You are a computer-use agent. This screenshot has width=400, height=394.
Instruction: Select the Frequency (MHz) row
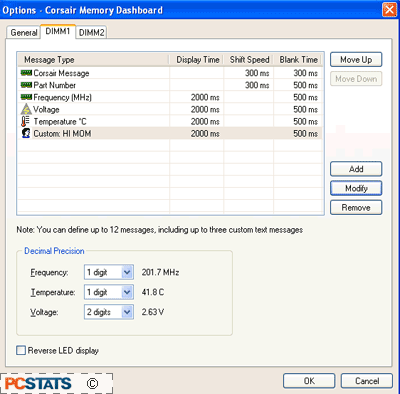click(x=170, y=97)
